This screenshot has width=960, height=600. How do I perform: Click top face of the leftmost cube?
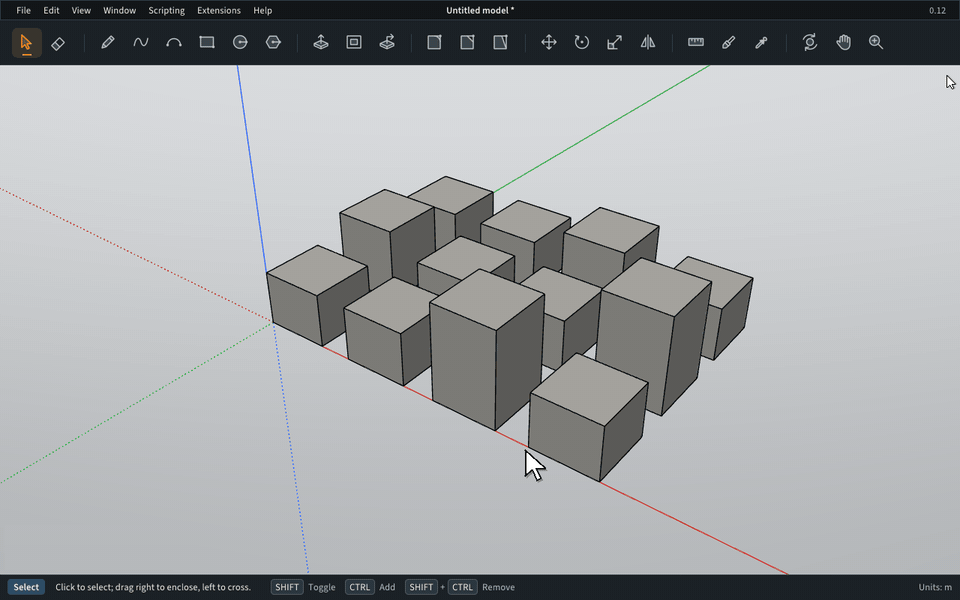tap(318, 271)
